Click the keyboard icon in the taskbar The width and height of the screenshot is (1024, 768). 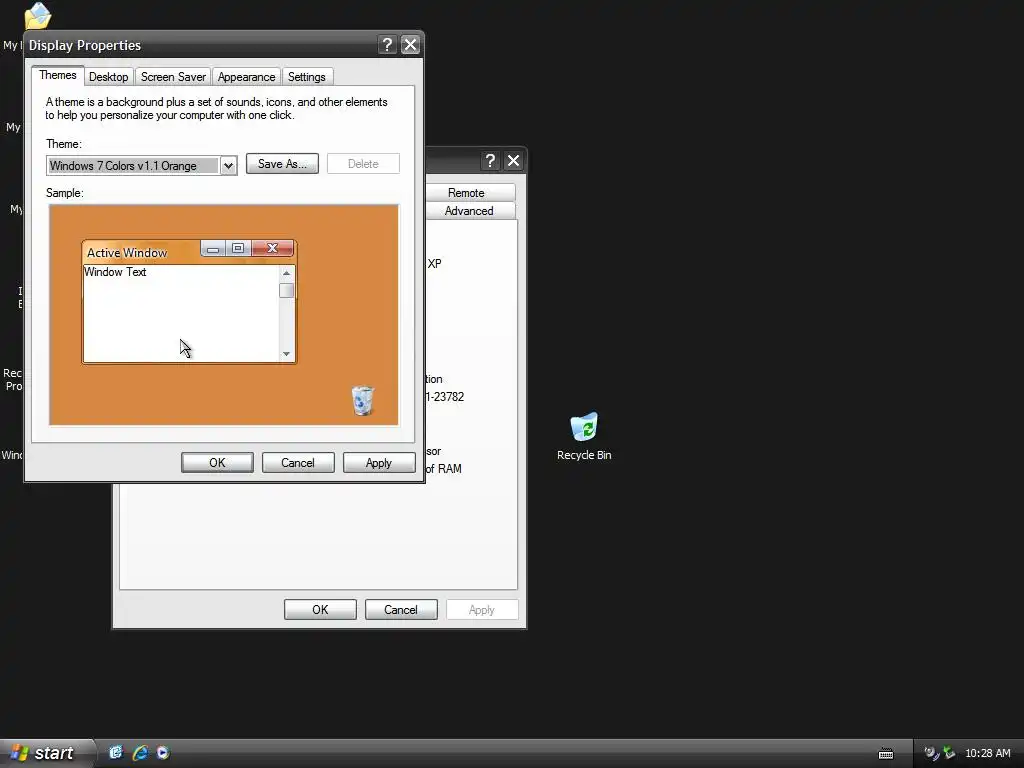(886, 754)
